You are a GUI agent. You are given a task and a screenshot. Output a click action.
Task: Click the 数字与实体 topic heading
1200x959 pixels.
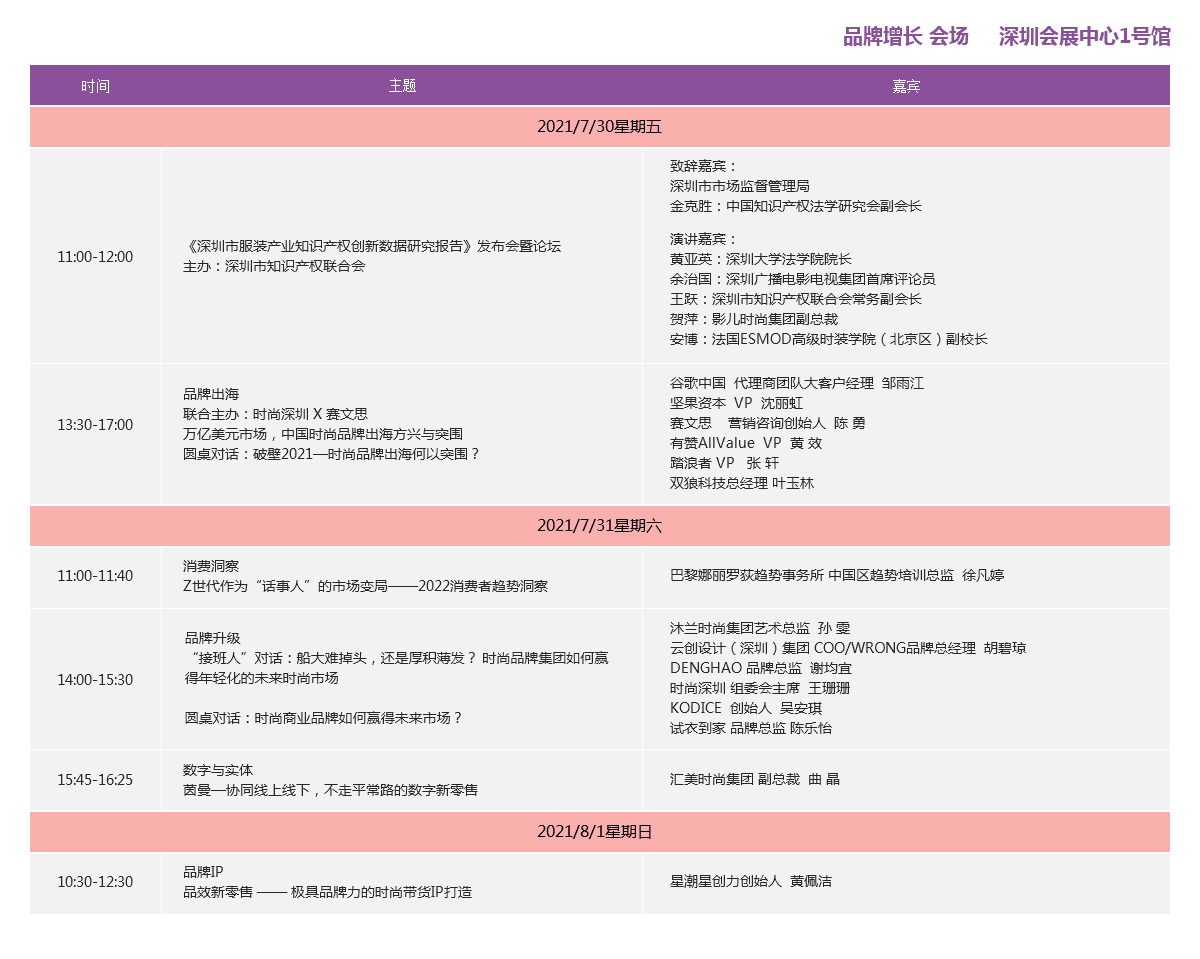point(218,770)
